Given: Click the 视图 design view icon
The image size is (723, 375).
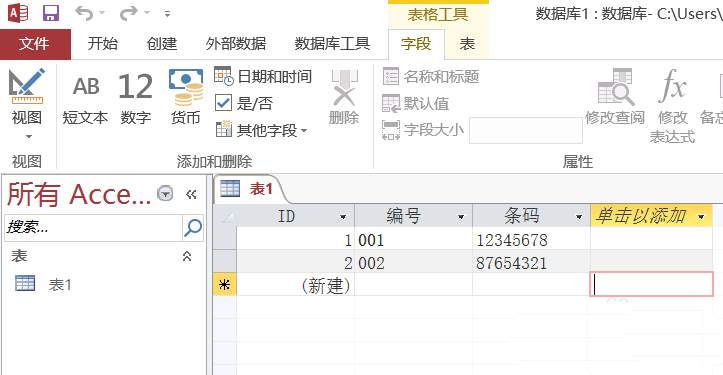Looking at the screenshot, I should [27, 86].
